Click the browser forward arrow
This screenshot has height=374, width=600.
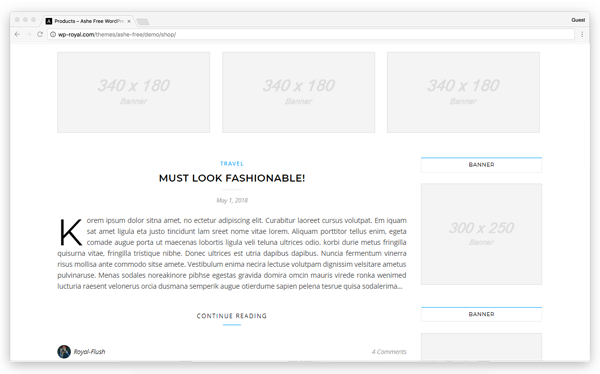29,34
